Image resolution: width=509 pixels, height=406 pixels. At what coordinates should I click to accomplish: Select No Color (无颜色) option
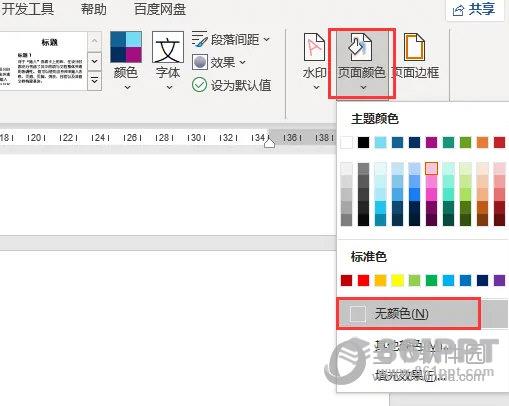[408, 313]
